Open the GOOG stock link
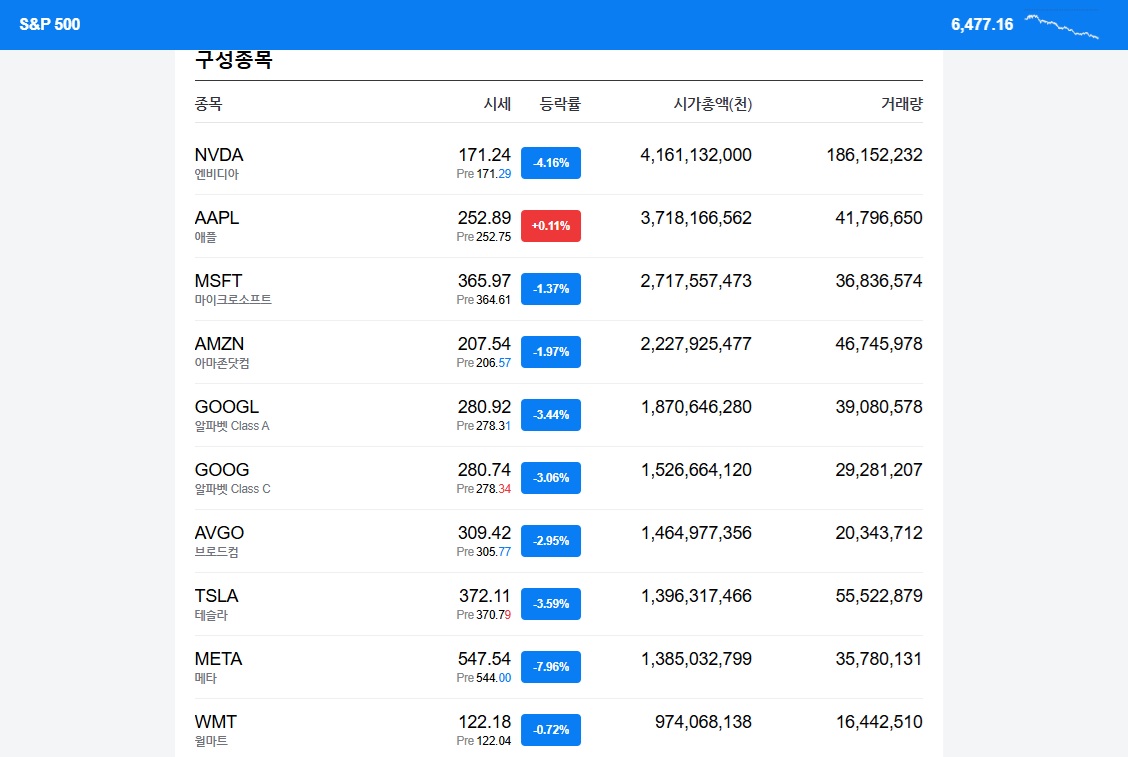The image size is (1128, 757). [222, 470]
